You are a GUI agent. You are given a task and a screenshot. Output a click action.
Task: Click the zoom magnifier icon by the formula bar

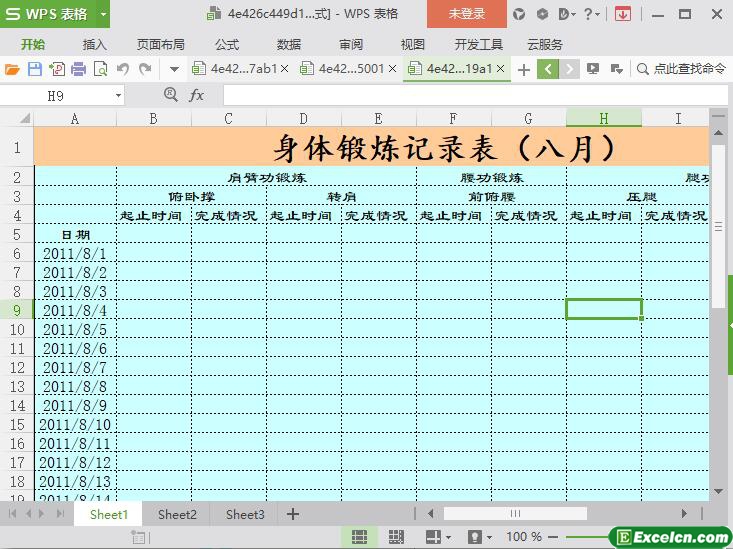coord(171,95)
